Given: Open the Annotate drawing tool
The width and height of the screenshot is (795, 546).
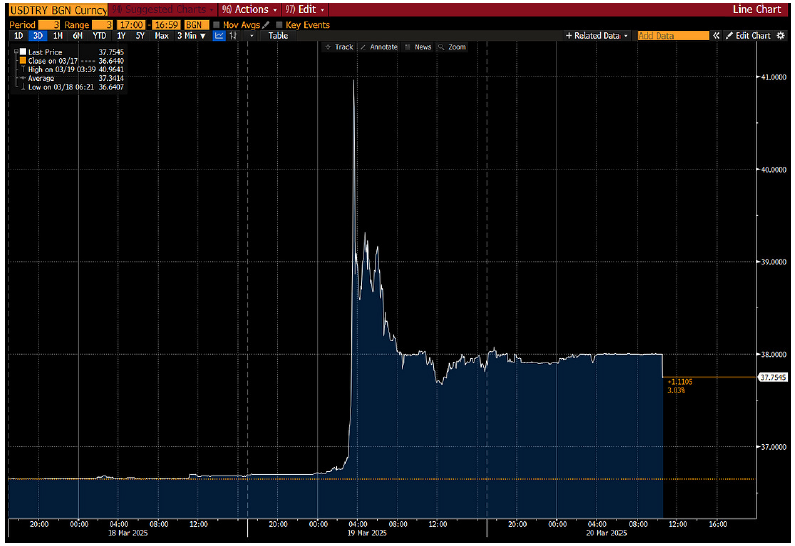Looking at the screenshot, I should pyautogui.click(x=379, y=47).
